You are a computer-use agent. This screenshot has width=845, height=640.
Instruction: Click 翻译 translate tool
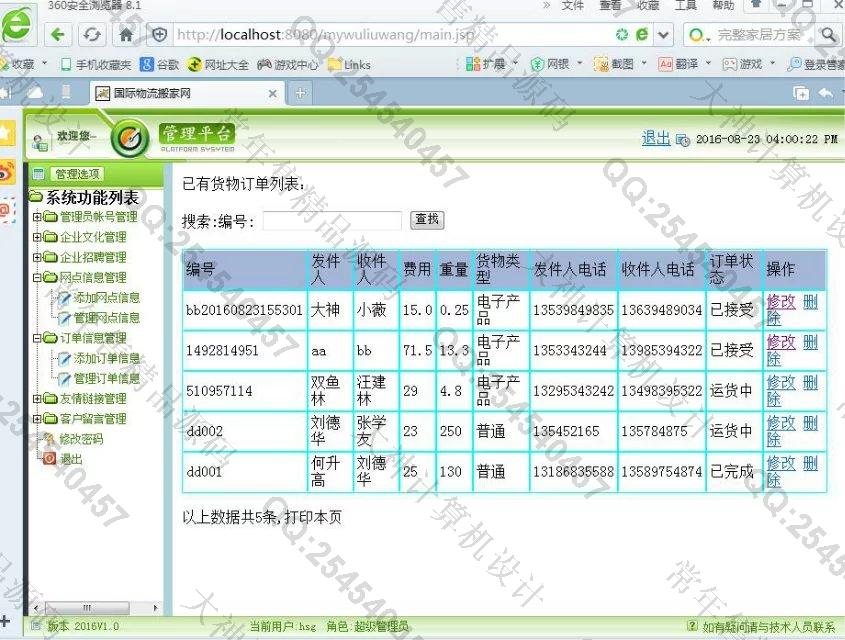coord(678,64)
